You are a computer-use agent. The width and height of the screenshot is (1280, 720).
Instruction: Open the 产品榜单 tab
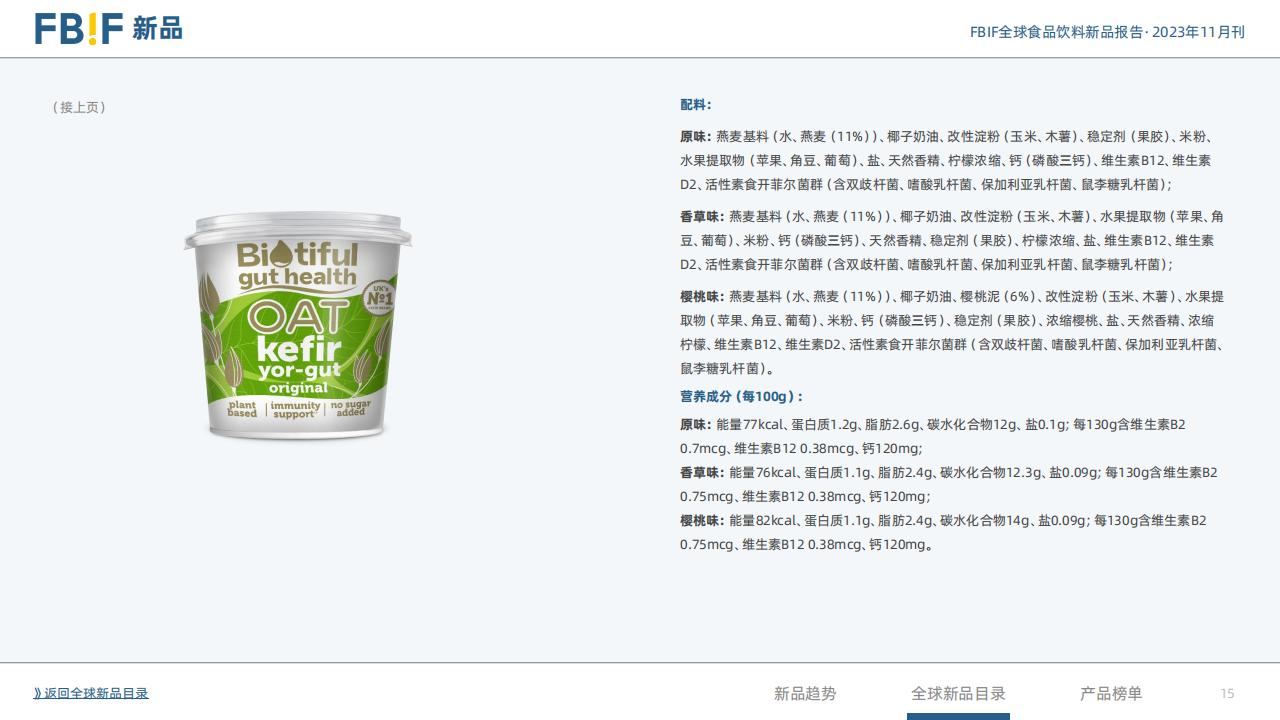pos(1111,693)
